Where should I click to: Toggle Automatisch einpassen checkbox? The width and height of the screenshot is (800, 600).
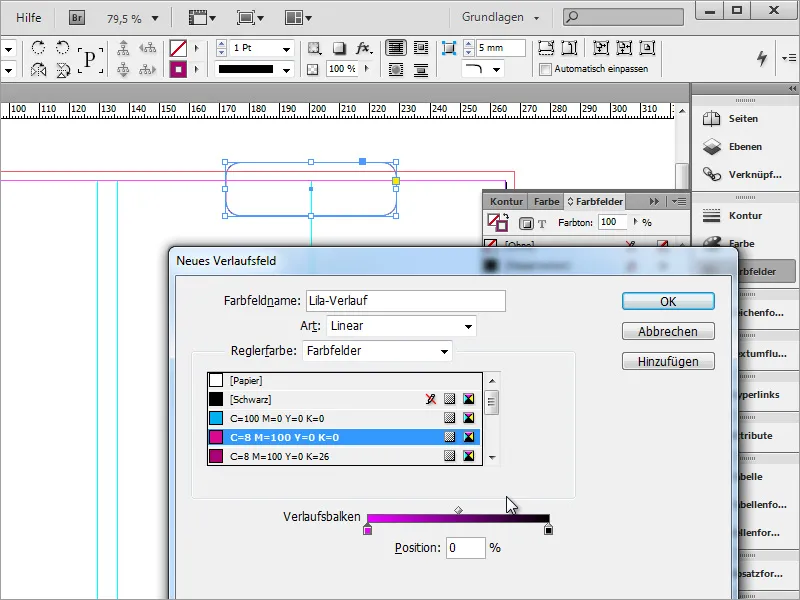click(545, 69)
